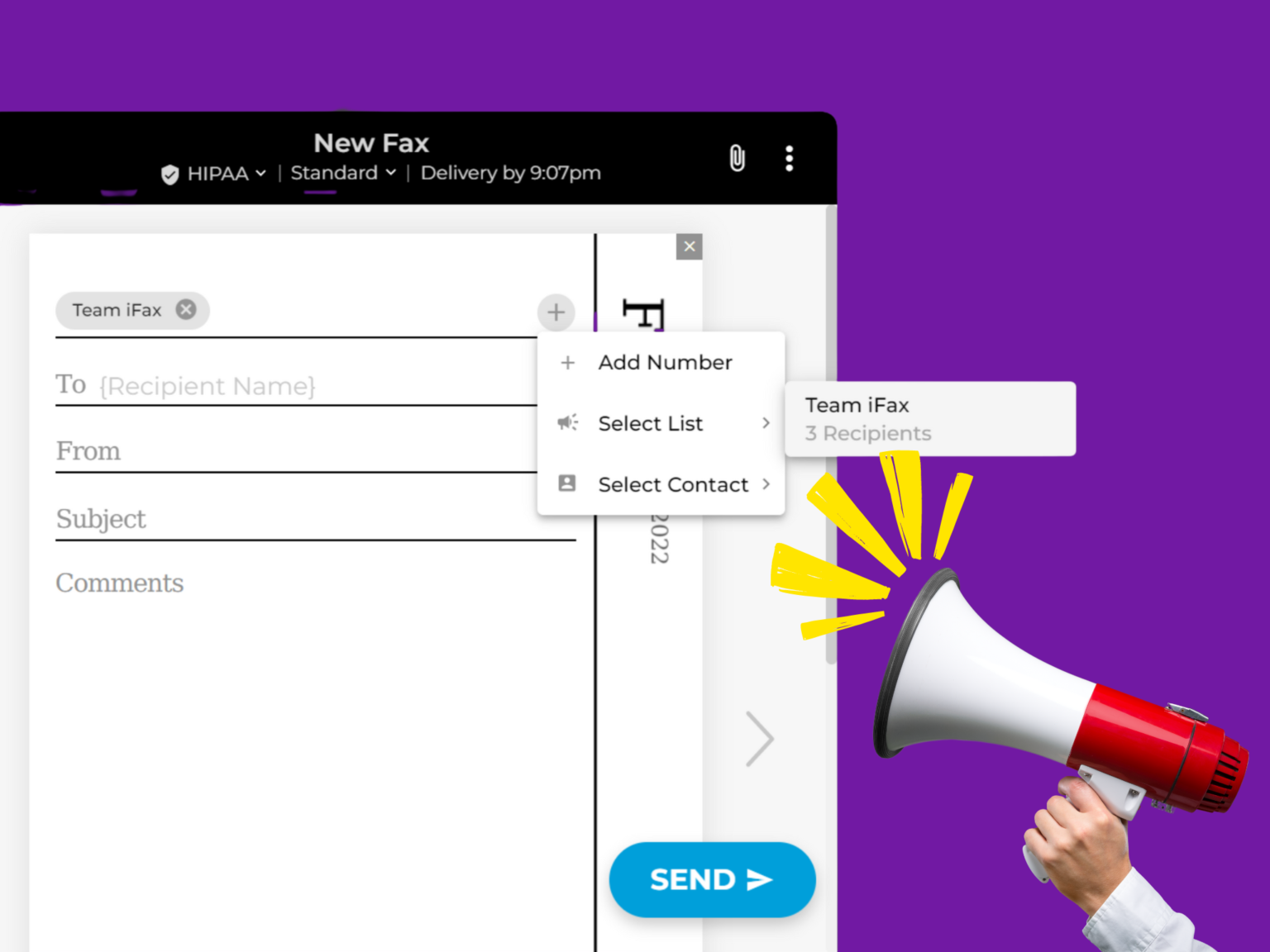Go to next page with right chevron

759,738
